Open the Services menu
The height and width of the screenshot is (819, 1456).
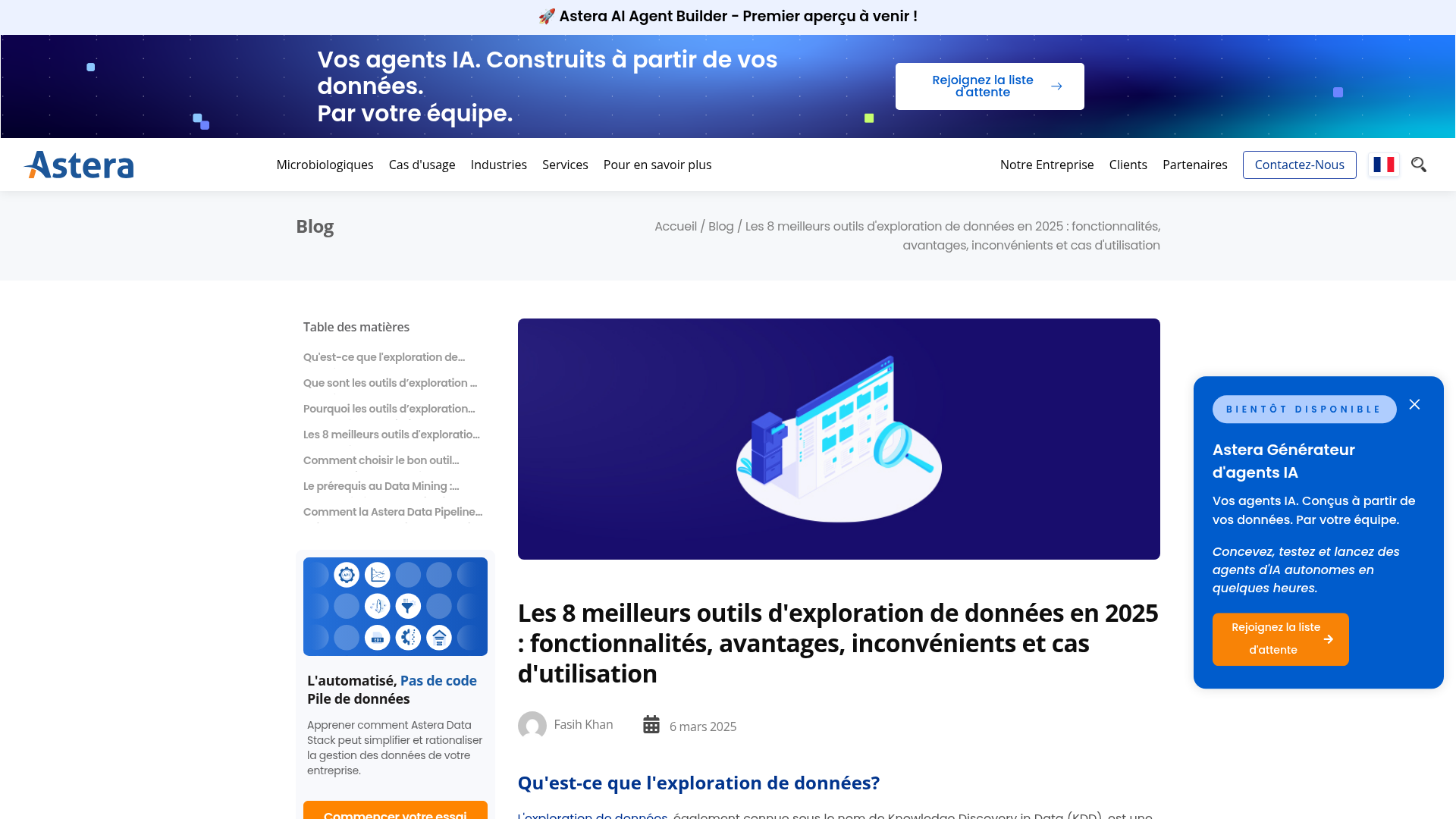click(x=565, y=165)
